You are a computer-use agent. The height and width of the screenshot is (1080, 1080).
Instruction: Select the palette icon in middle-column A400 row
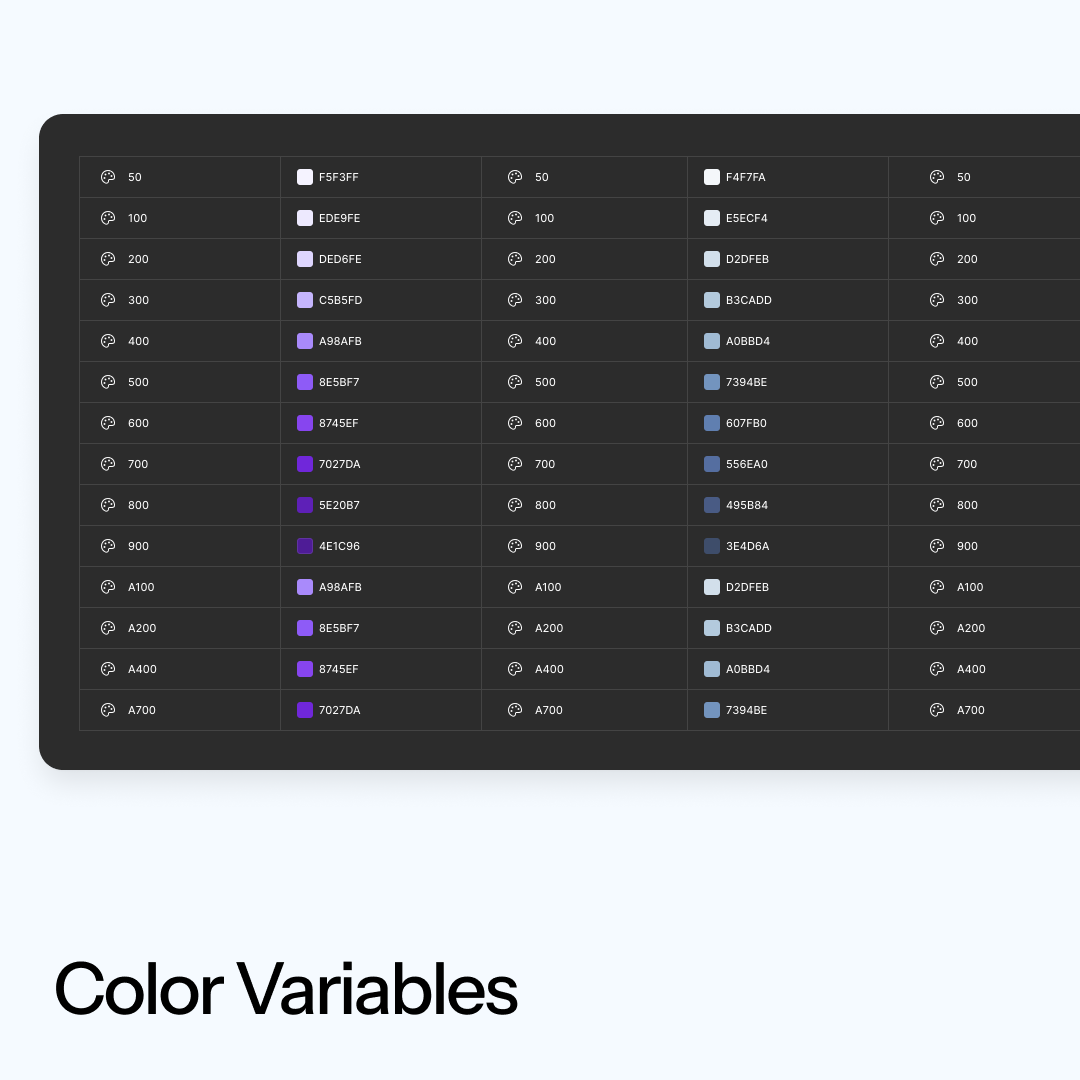515,669
